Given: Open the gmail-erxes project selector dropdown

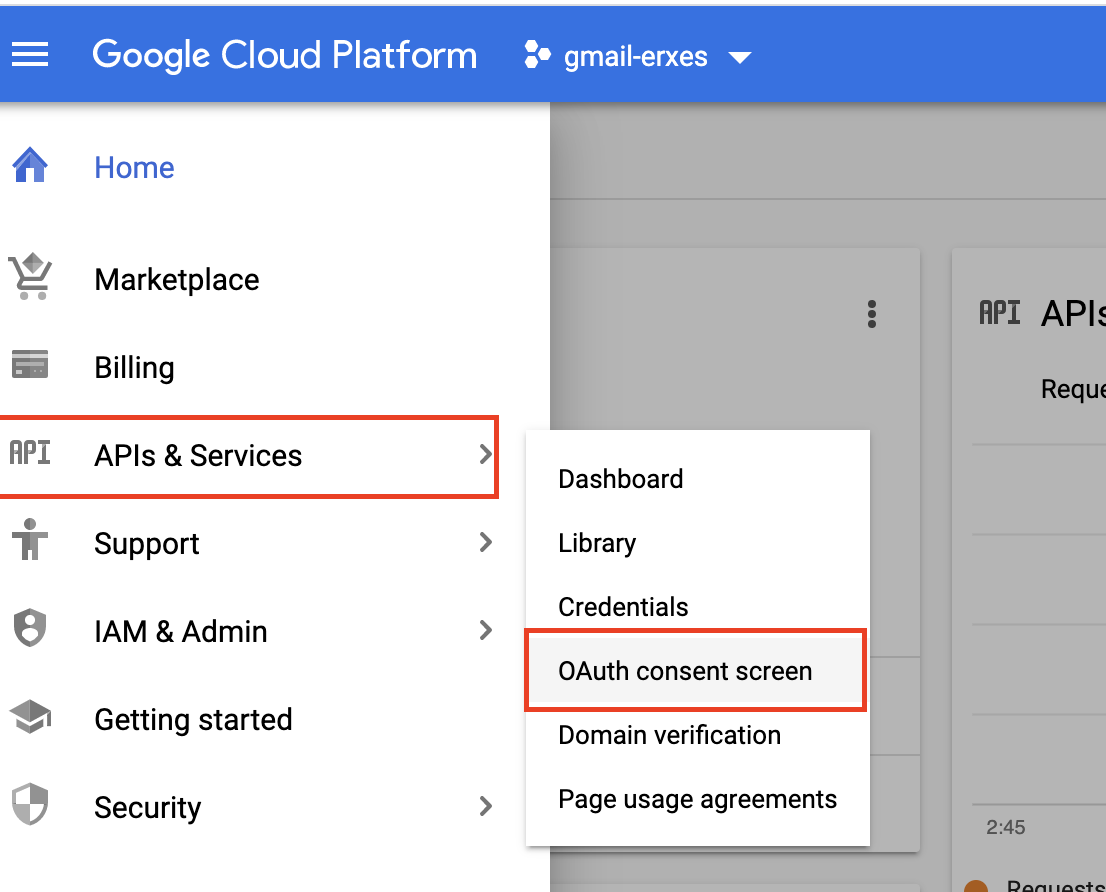Looking at the screenshot, I should pos(637,56).
